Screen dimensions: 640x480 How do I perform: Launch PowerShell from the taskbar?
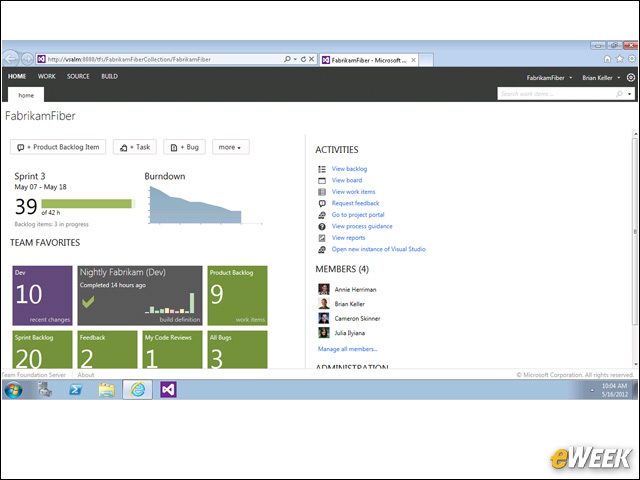pyautogui.click(x=75, y=390)
